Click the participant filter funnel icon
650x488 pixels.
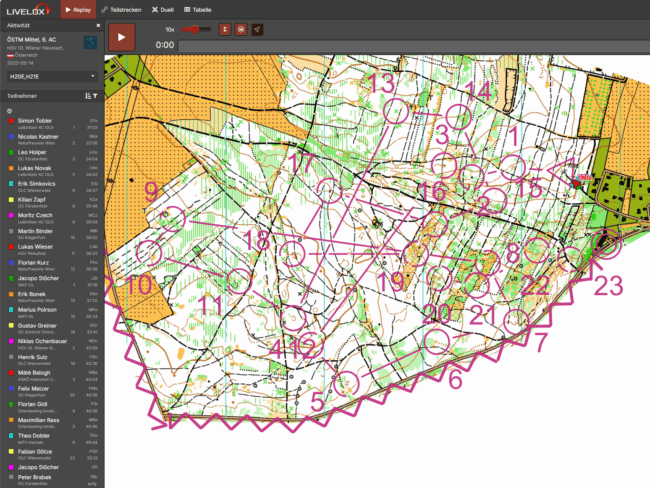pos(96,96)
